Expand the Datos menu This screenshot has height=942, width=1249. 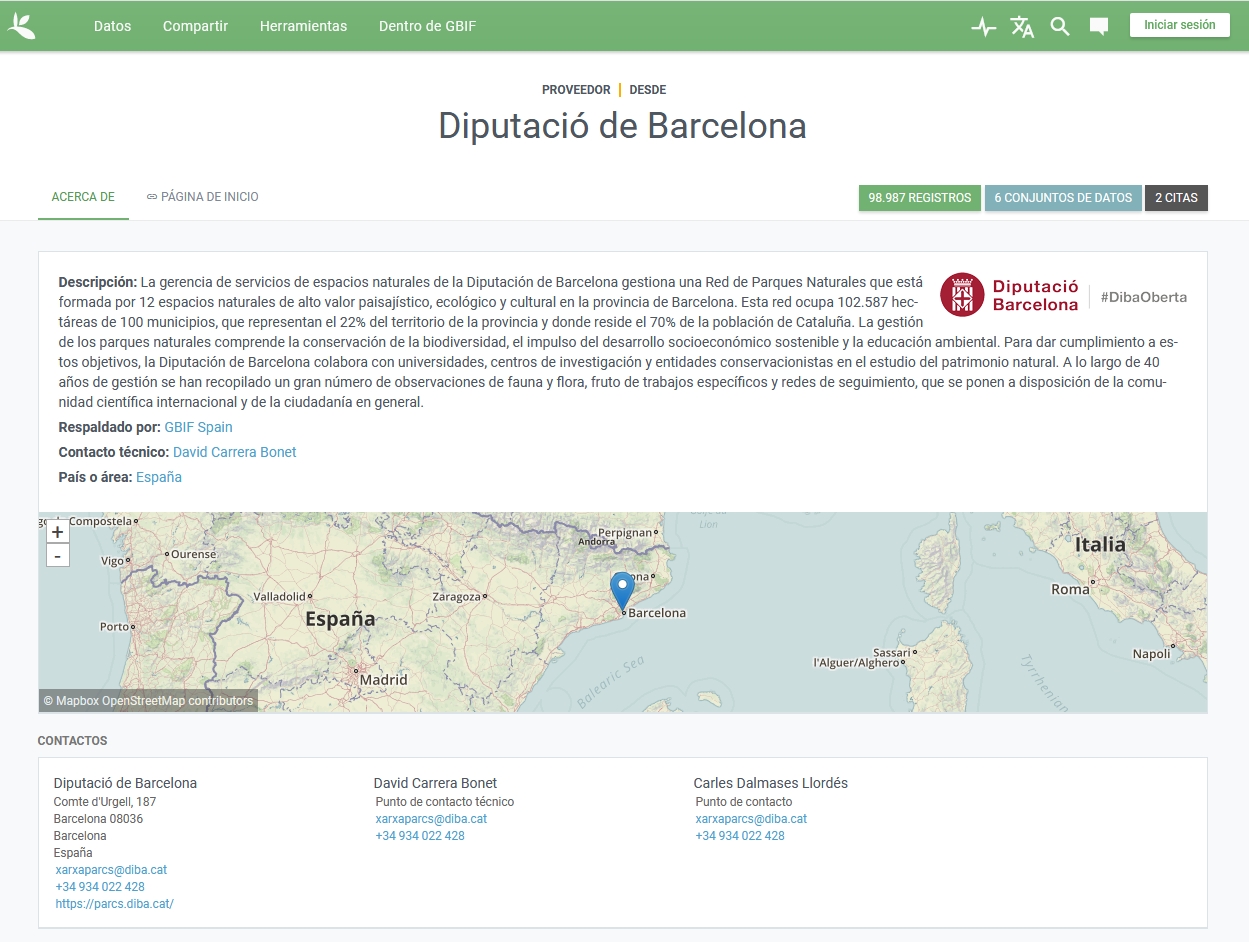click(112, 26)
